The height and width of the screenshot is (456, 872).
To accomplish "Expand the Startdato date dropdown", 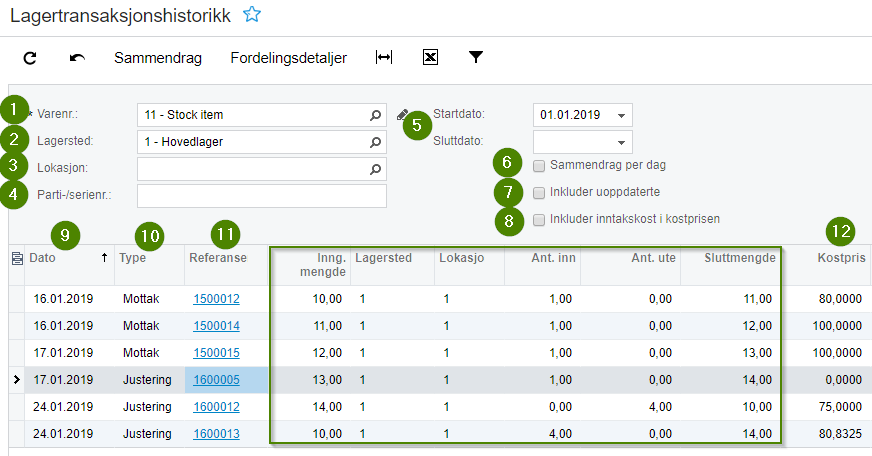I will tap(621, 116).
